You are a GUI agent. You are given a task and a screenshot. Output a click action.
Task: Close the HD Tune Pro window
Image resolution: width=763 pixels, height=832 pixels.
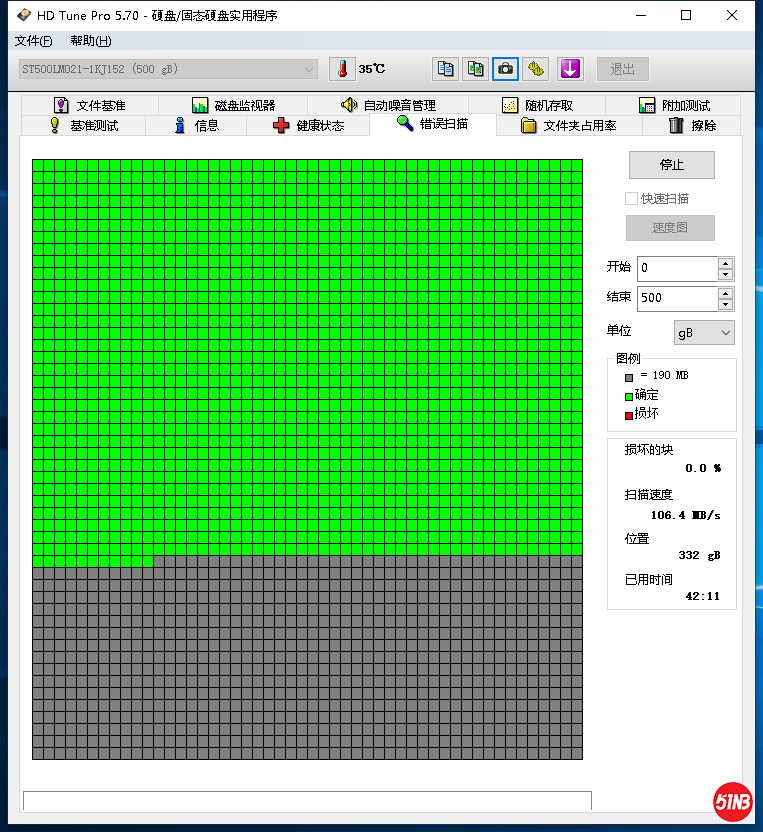(732, 15)
